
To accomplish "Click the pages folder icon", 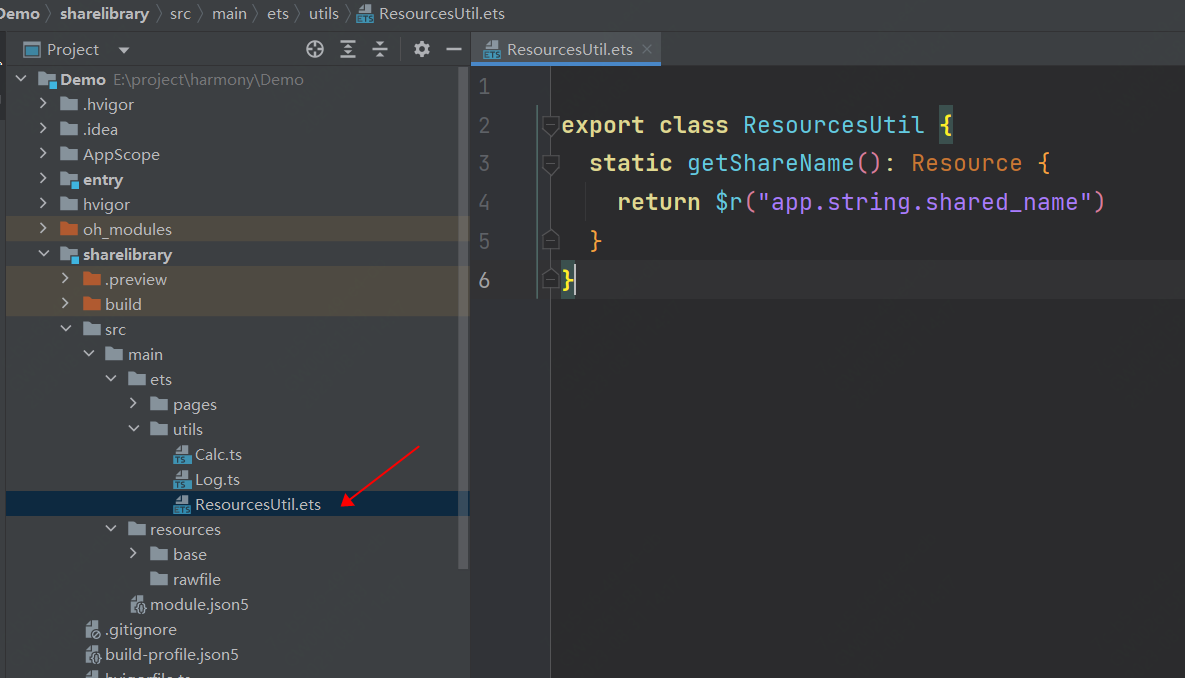I will (x=159, y=404).
